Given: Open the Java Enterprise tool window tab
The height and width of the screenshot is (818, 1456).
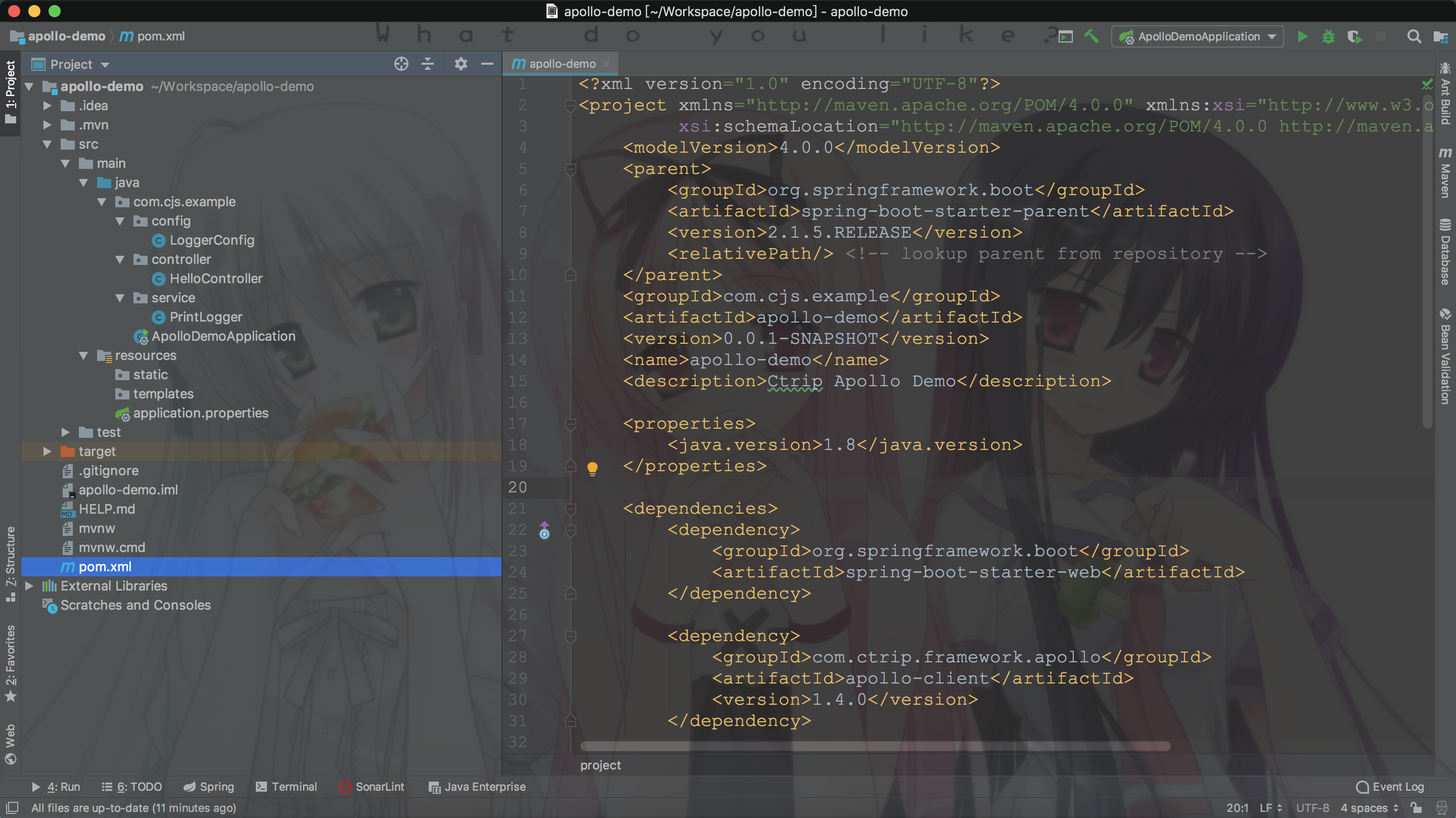Looking at the screenshot, I should (477, 787).
